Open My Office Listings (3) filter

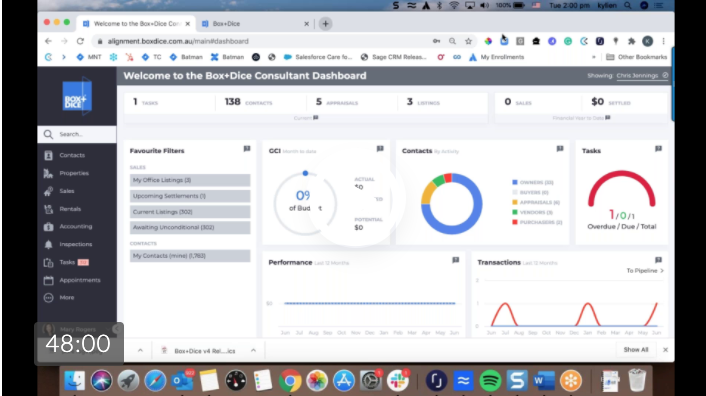190,180
